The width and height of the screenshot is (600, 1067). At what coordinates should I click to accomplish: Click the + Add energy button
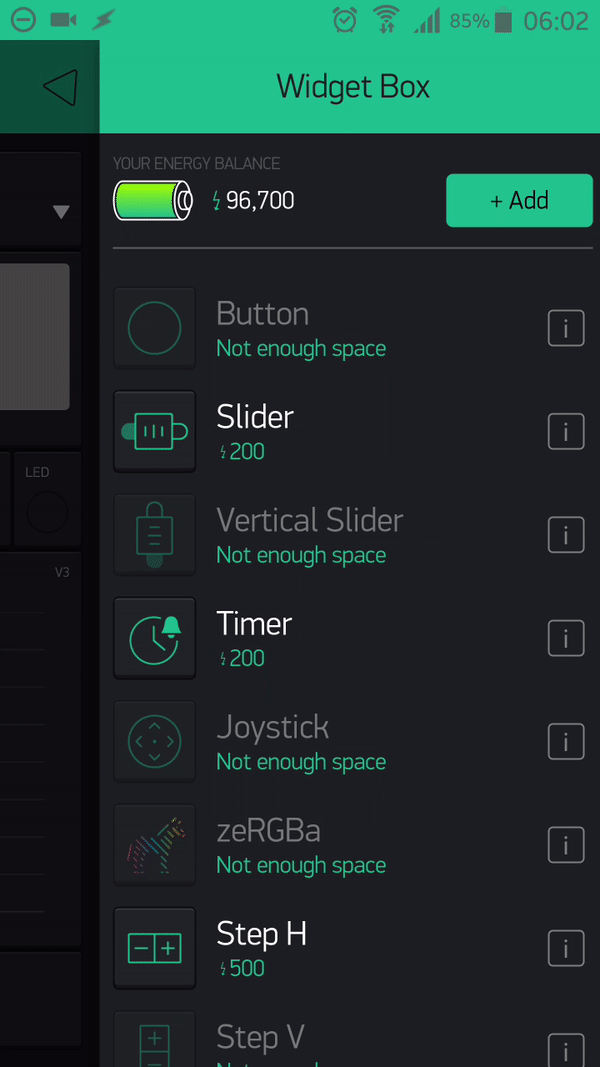point(520,200)
